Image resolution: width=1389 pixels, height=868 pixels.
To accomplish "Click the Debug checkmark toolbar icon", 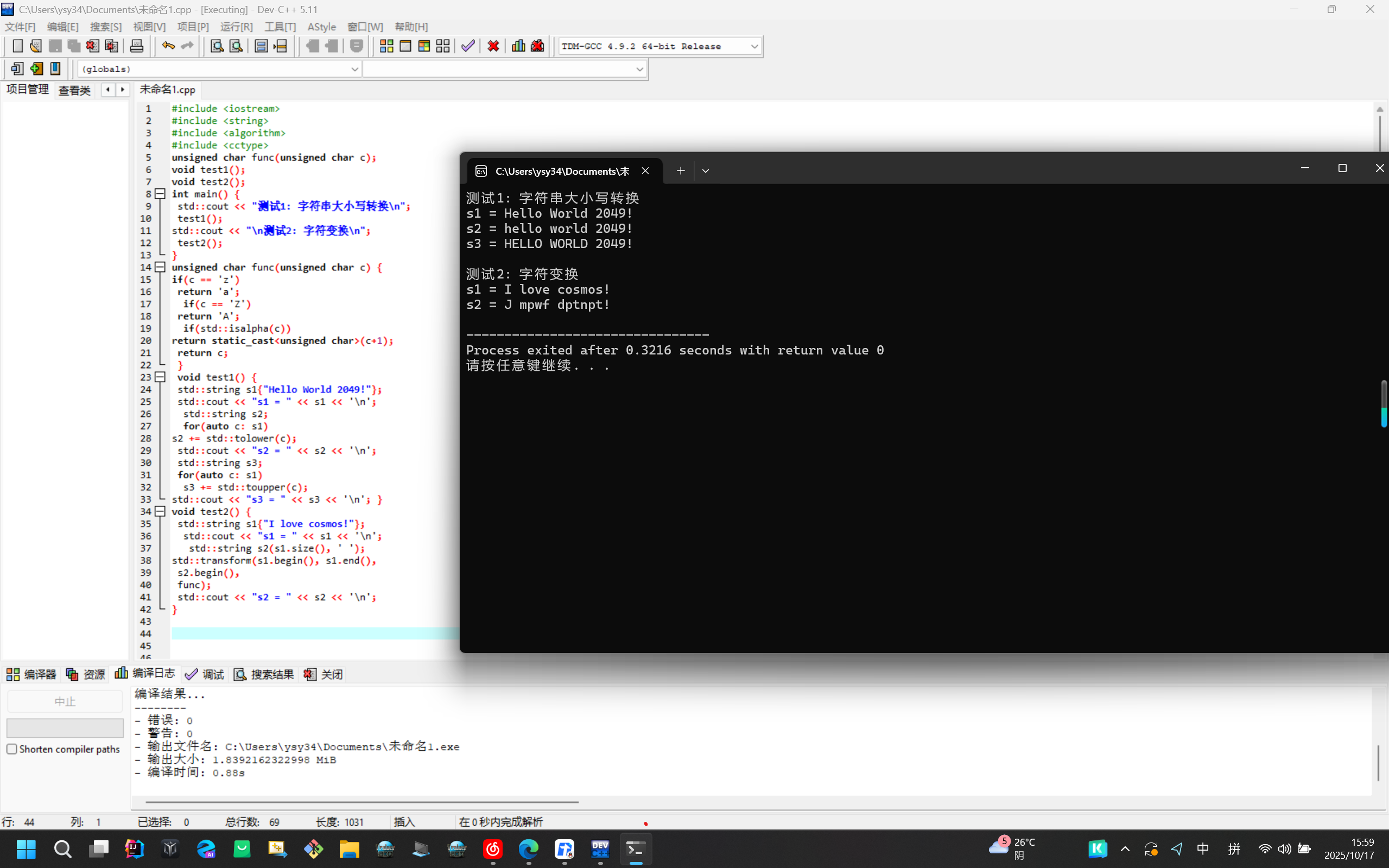I will tap(468, 46).
